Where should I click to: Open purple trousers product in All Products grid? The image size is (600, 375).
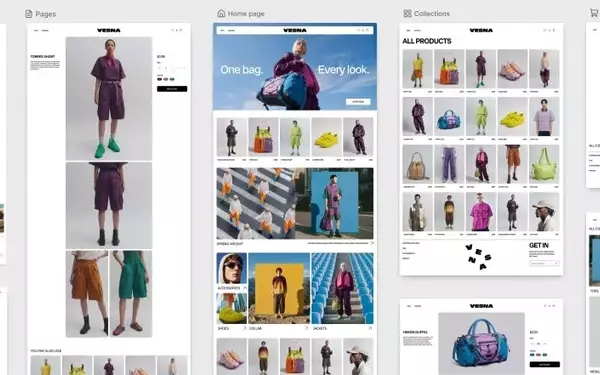tap(449, 165)
